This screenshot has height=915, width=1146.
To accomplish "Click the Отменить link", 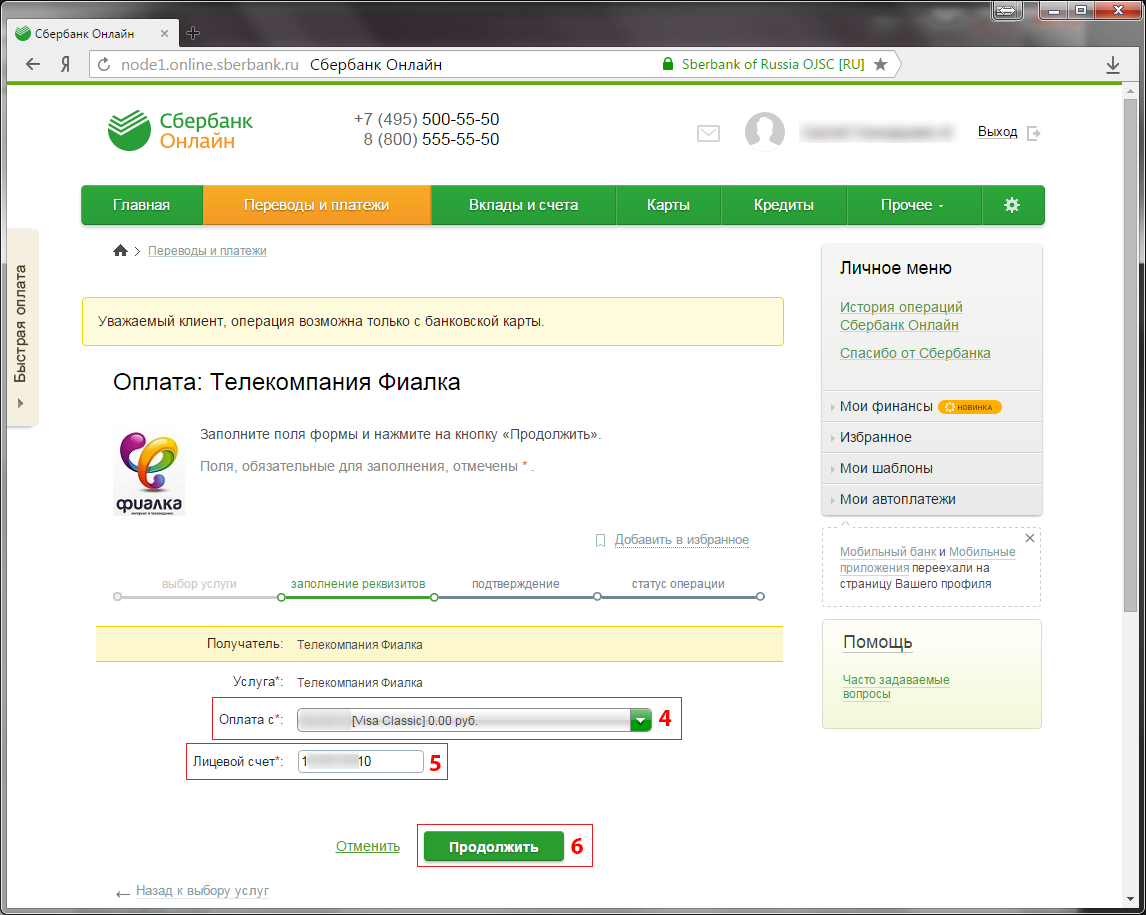I will pyautogui.click(x=368, y=846).
